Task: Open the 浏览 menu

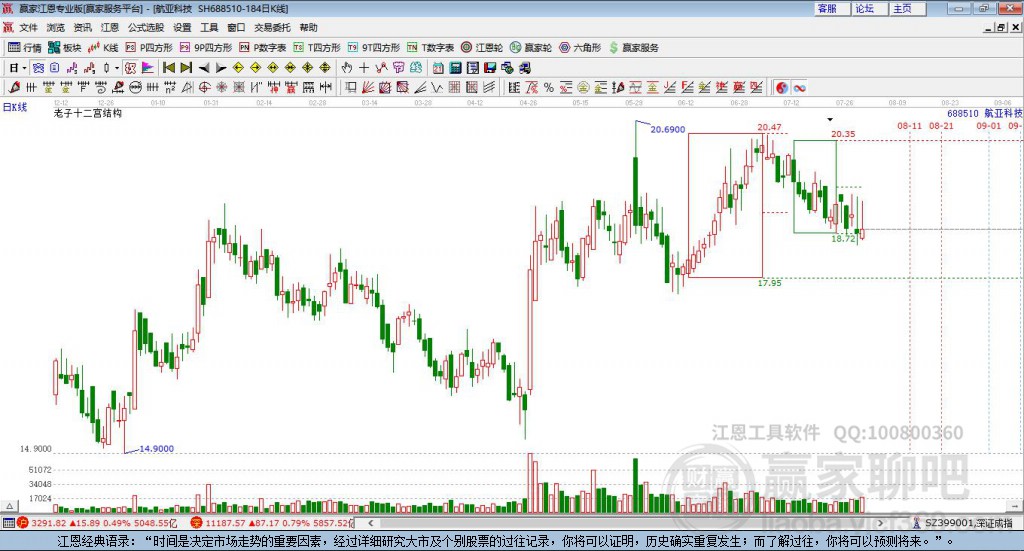Action: (56, 27)
